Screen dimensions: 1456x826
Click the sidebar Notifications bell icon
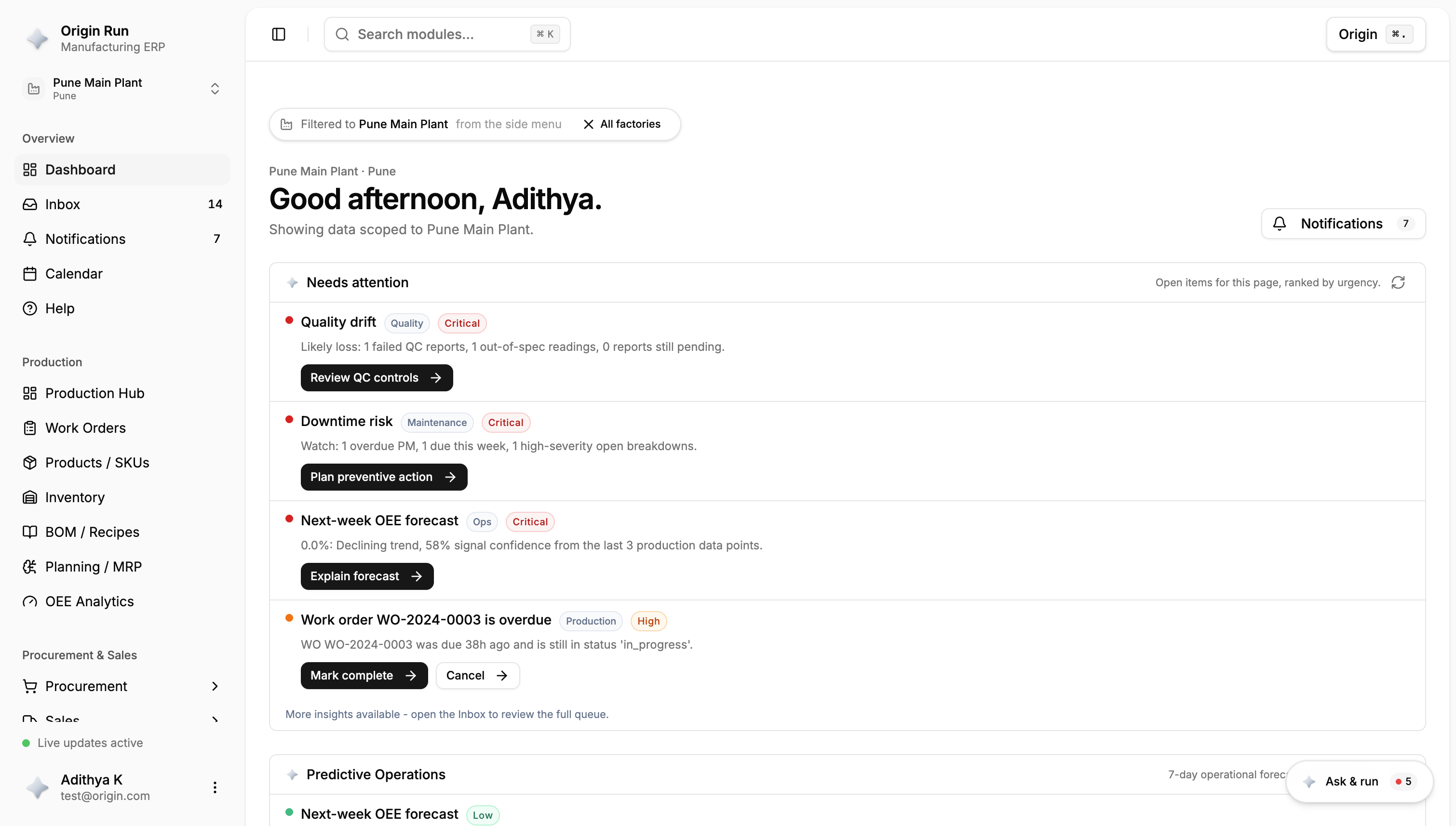point(29,239)
